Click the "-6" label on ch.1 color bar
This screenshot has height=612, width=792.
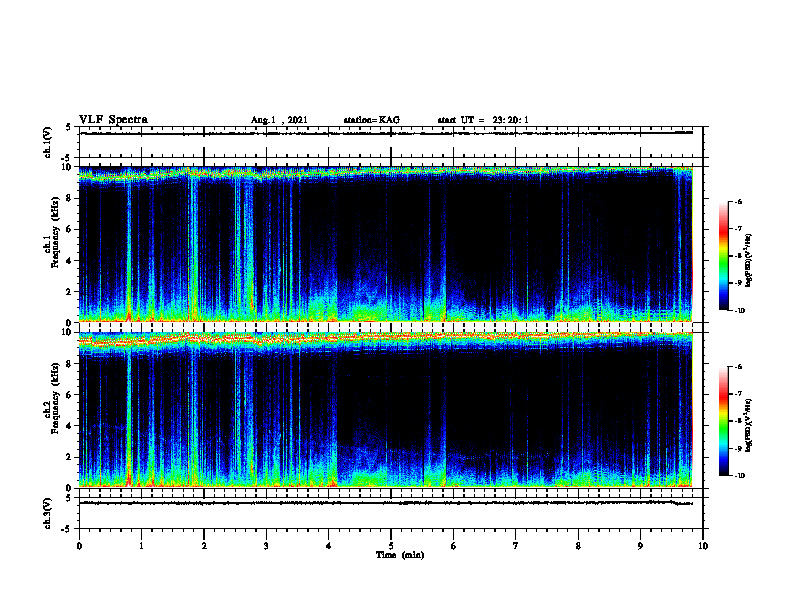[738, 201]
